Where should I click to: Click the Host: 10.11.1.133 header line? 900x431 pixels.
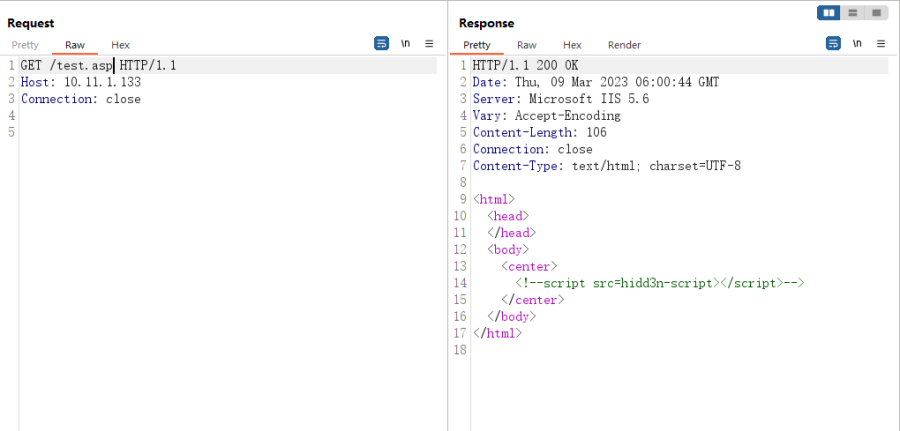tap(81, 82)
